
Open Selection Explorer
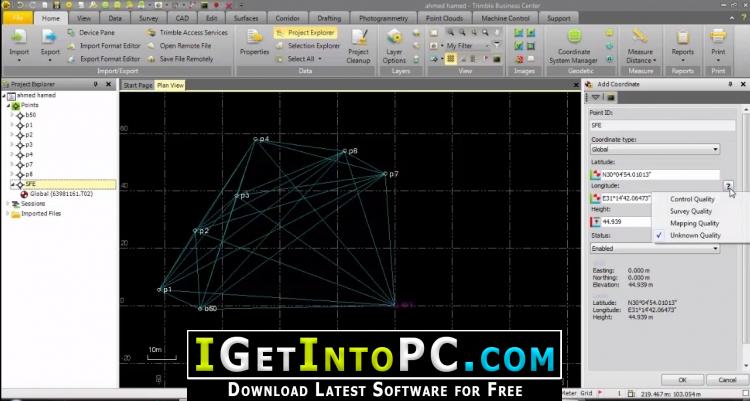(x=308, y=46)
